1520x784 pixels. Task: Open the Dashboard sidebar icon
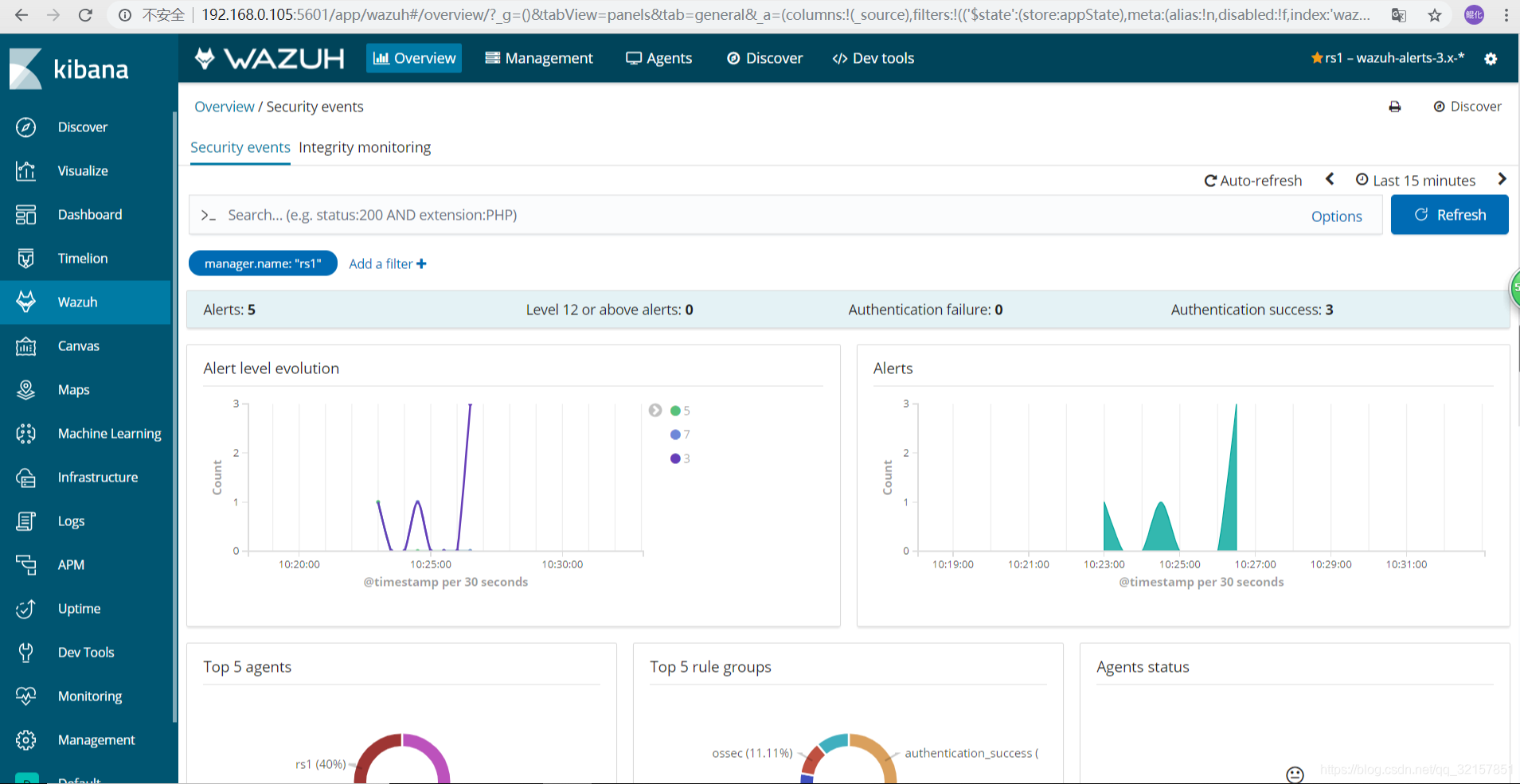(26, 215)
